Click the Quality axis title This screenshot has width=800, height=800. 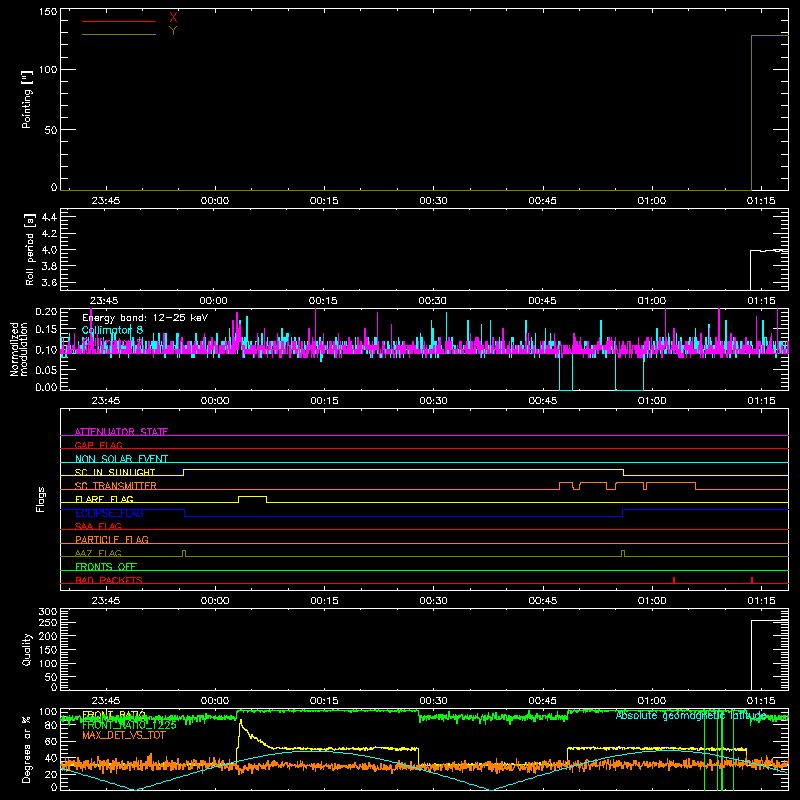(x=27, y=649)
